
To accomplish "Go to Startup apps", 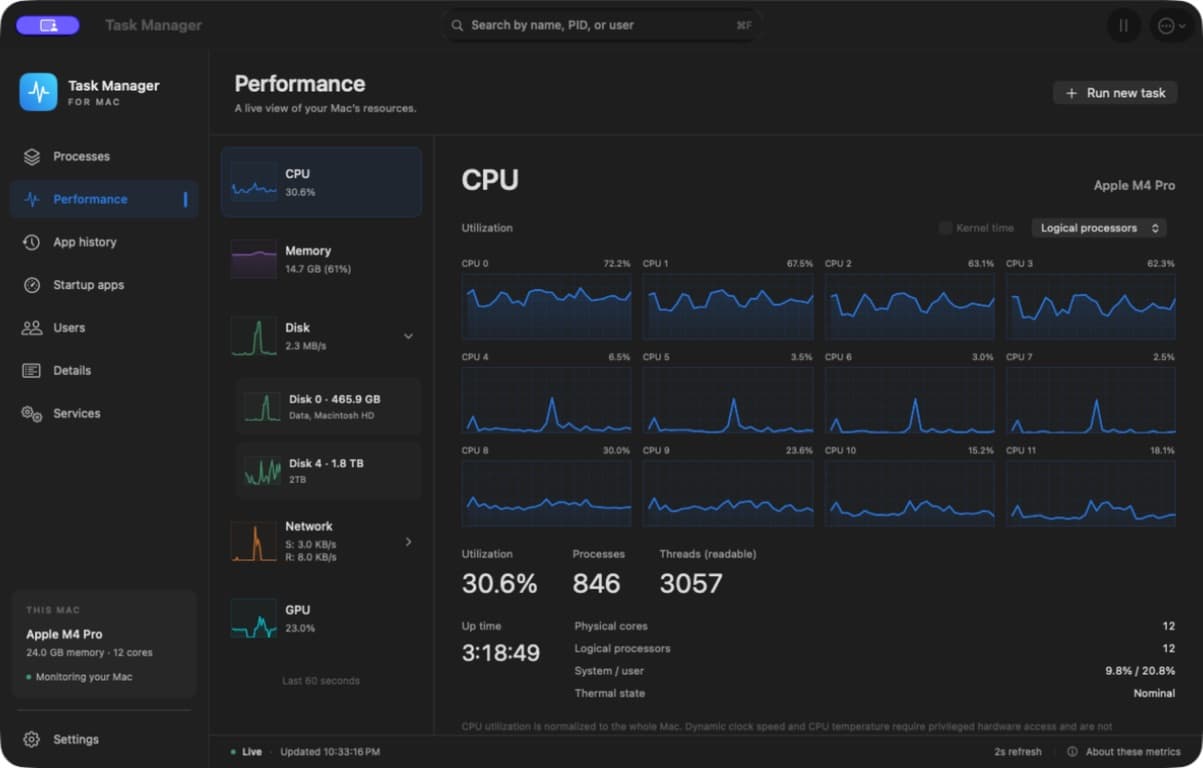I will (104, 285).
